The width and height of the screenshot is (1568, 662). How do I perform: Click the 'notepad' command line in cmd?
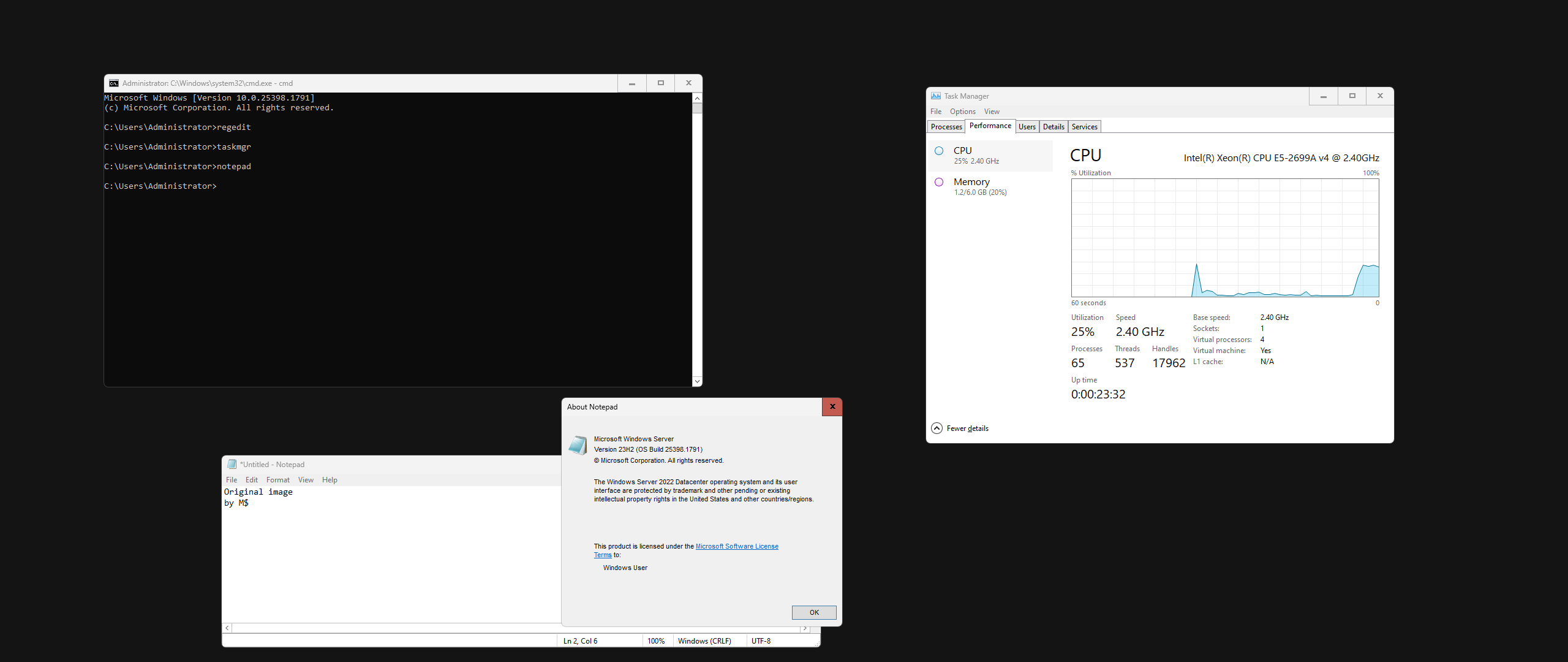[178, 167]
